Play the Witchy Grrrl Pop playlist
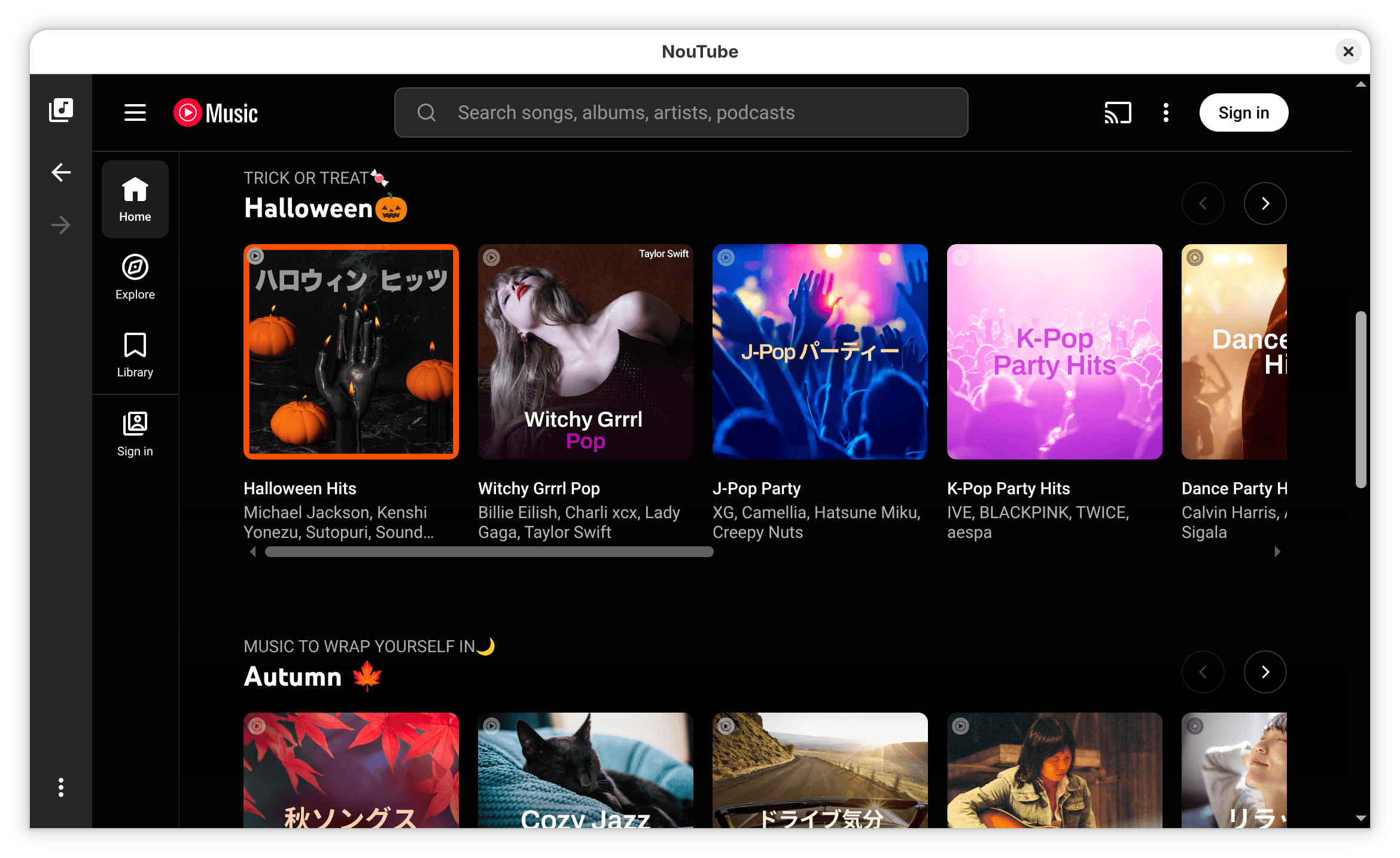 click(x=585, y=352)
